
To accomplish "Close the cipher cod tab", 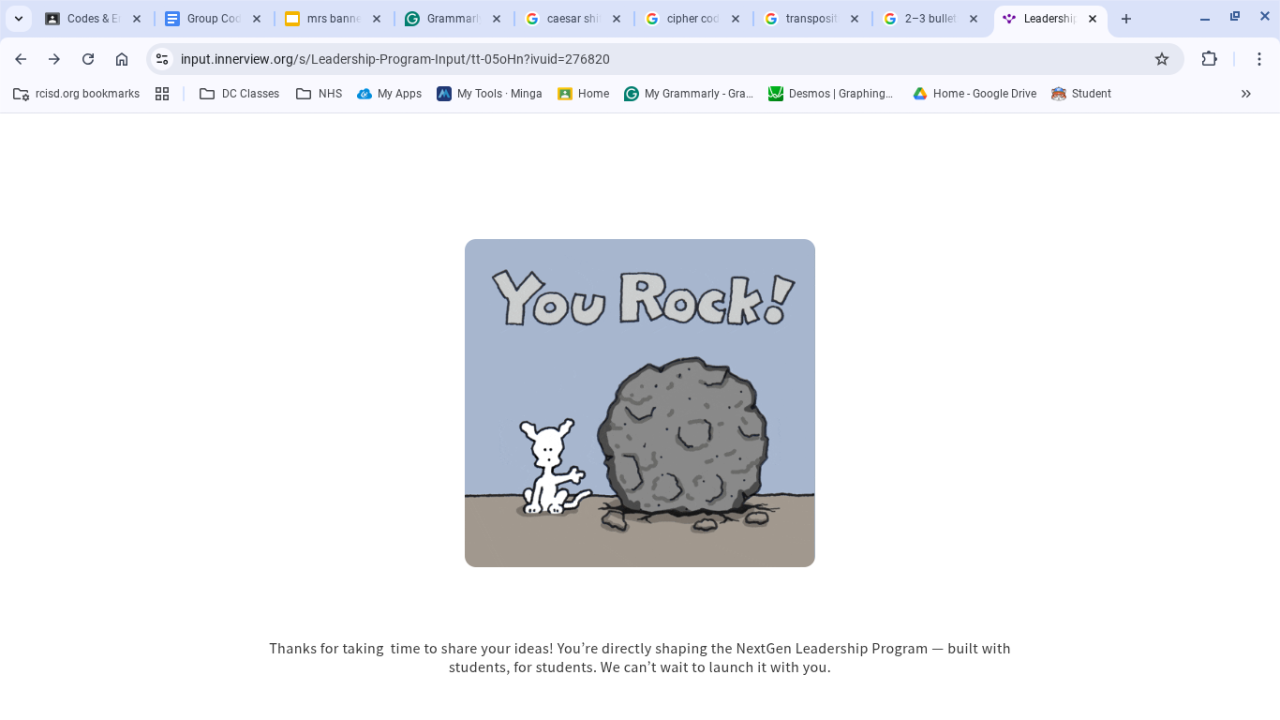I will pyautogui.click(x=736, y=19).
